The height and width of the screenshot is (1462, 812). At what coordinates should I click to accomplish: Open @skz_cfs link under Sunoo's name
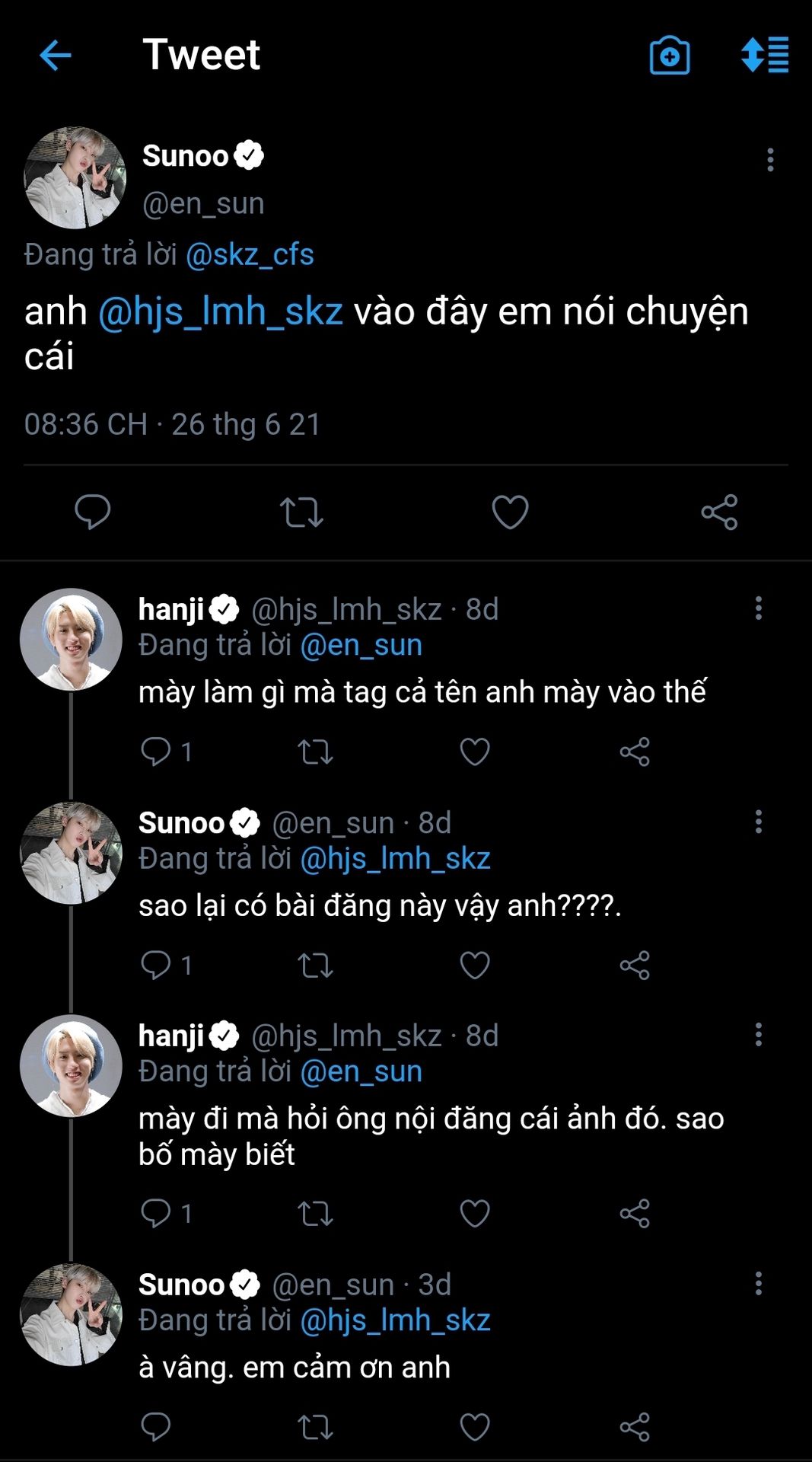pyautogui.click(x=250, y=254)
